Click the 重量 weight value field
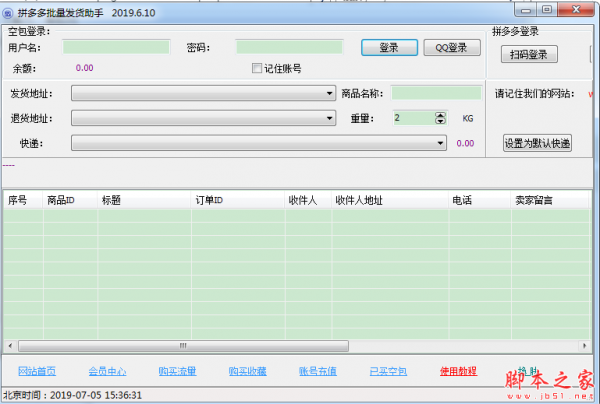The image size is (600, 404). (414, 118)
